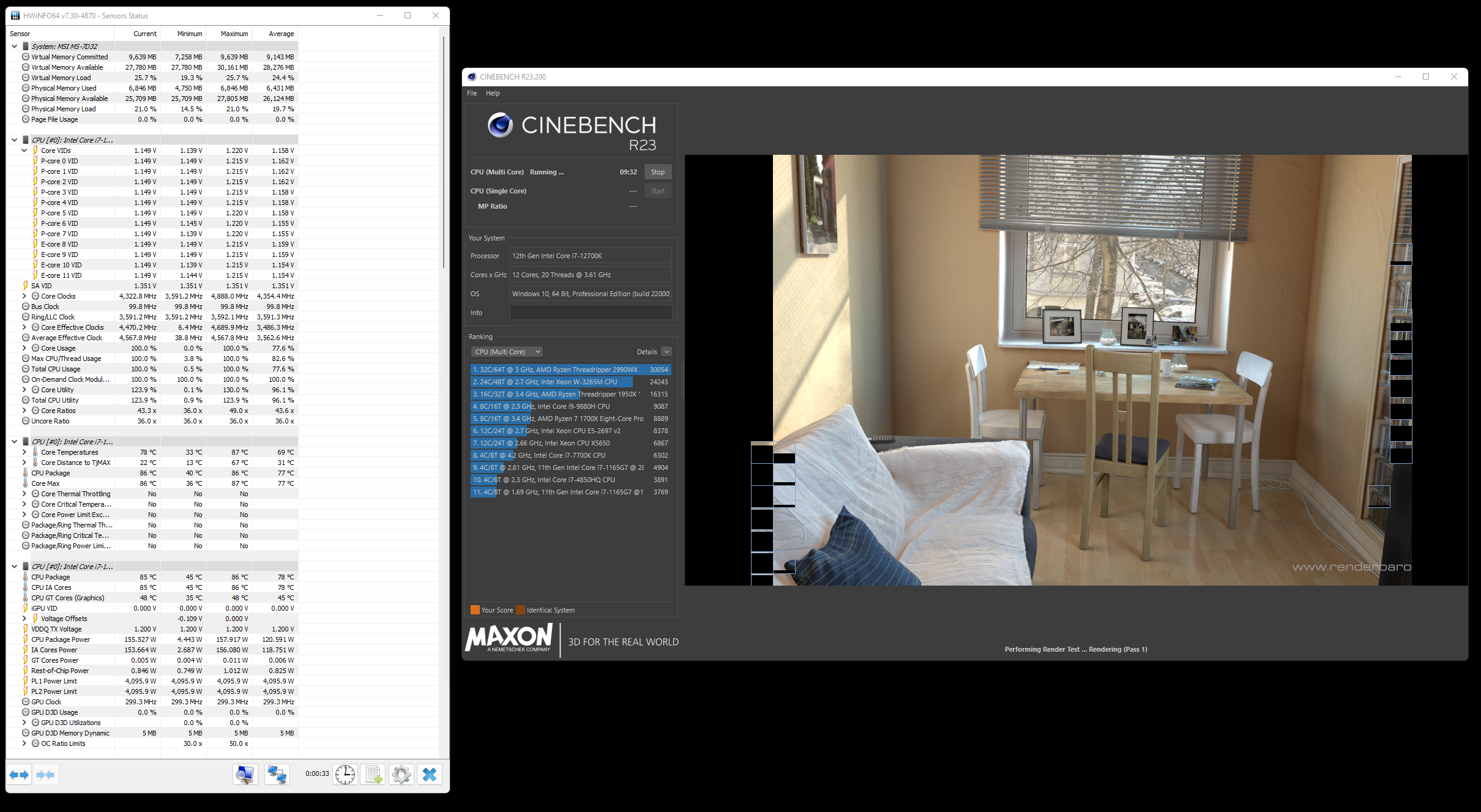Close sensors with the blue X icon

click(x=430, y=775)
